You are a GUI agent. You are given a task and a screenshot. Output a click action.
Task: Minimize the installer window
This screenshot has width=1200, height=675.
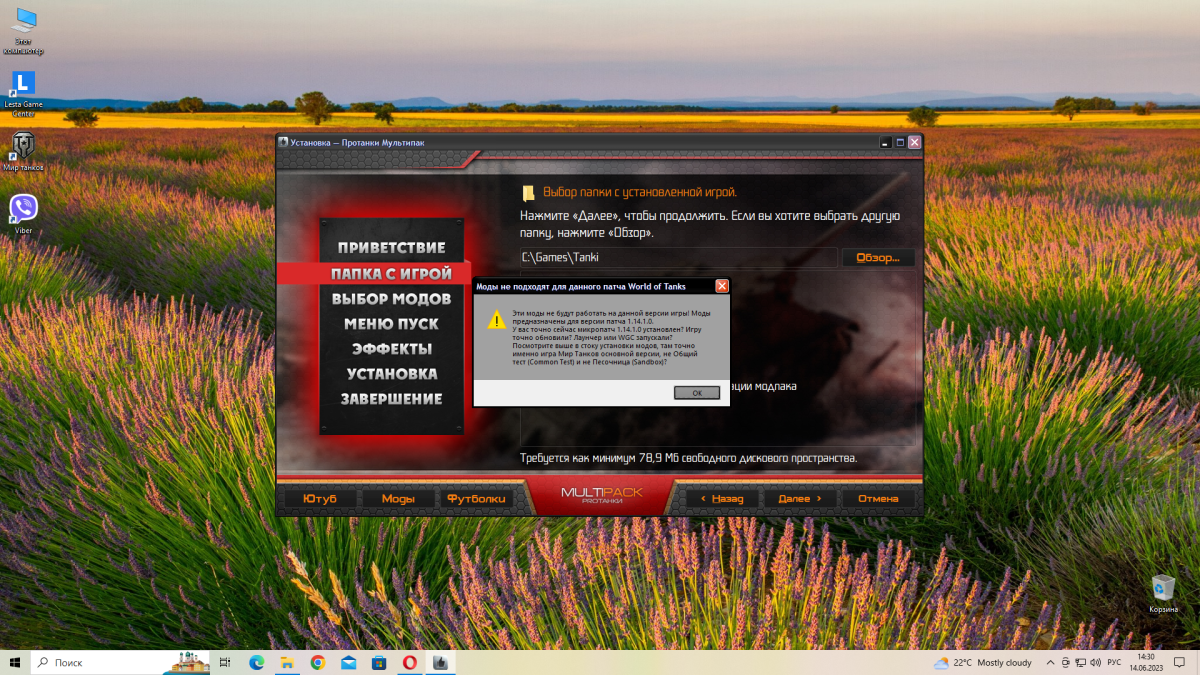[885, 142]
